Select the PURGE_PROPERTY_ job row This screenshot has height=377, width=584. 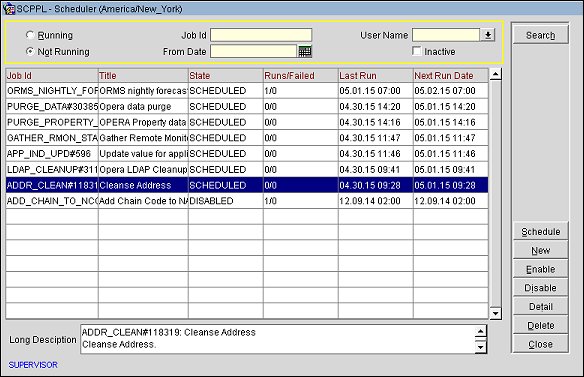click(247, 122)
